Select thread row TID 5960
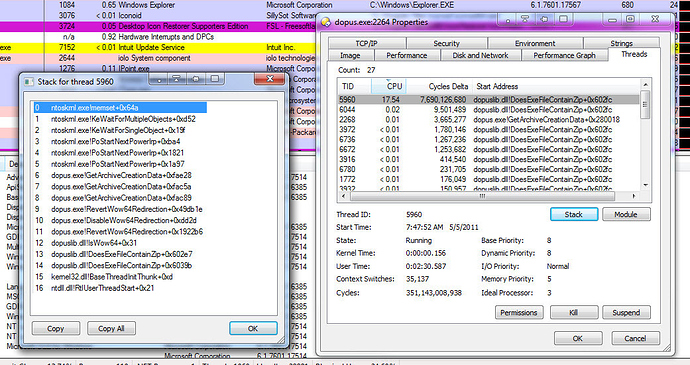 coord(489,100)
